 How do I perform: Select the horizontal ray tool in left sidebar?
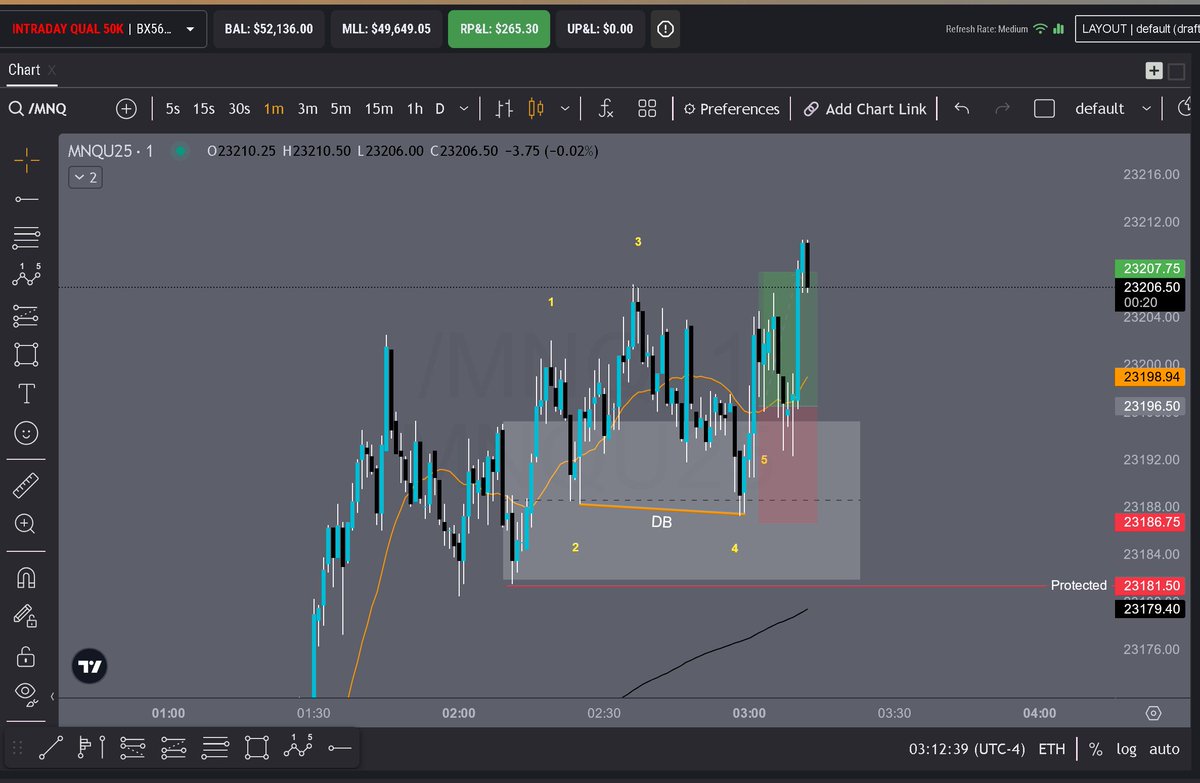pyautogui.click(x=27, y=199)
